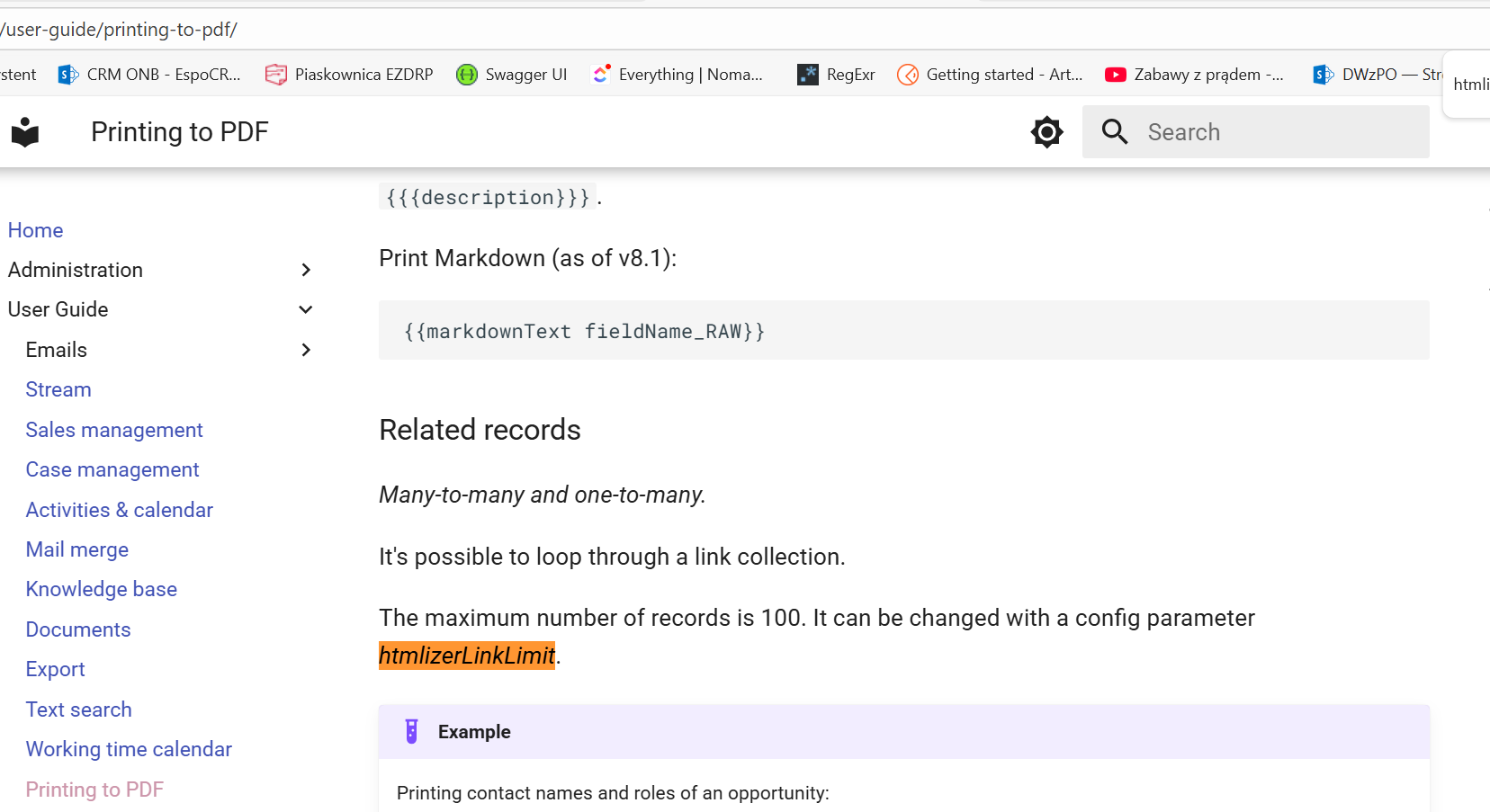Go to the Home page link
1490x812 pixels.
[x=36, y=230]
